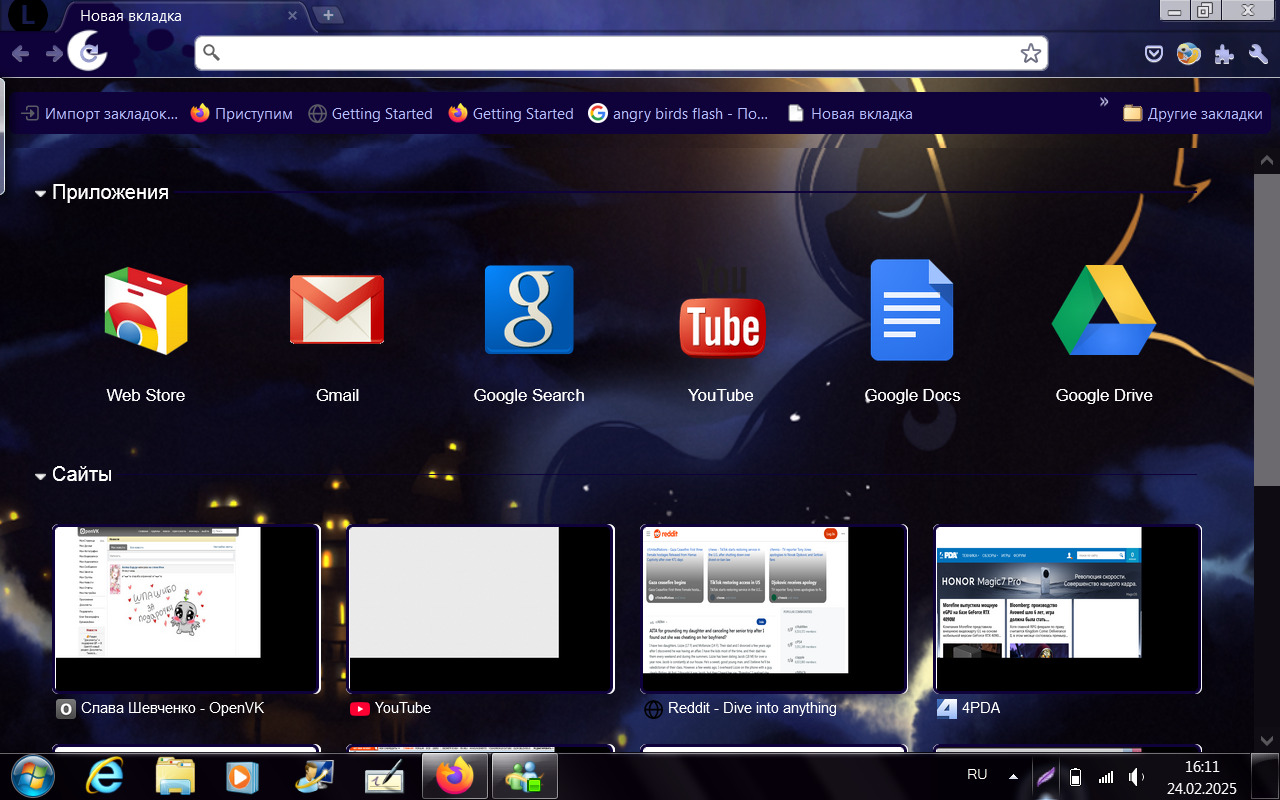
Task: Open the Google Drive app
Action: tap(1104, 311)
